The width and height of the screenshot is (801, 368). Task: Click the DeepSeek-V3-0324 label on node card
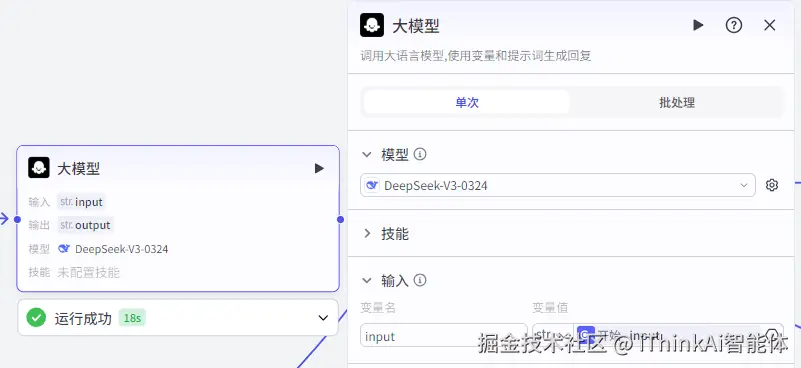click(122, 249)
